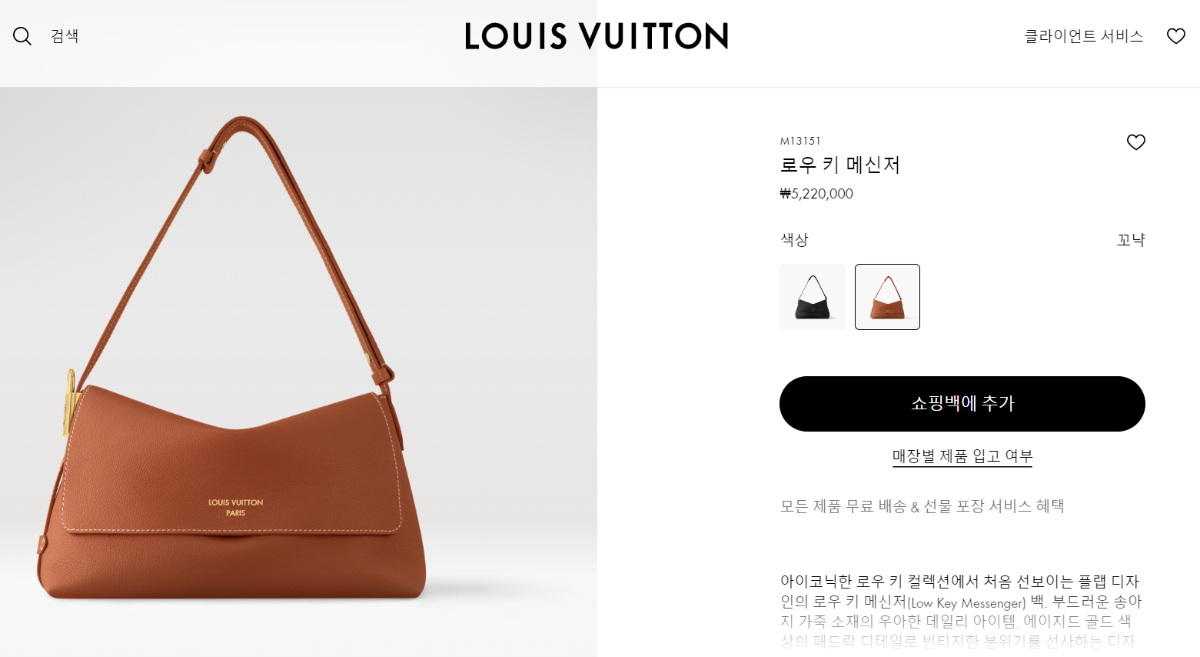Open search with the magnifier icon
1200x657 pixels.
(x=22, y=36)
